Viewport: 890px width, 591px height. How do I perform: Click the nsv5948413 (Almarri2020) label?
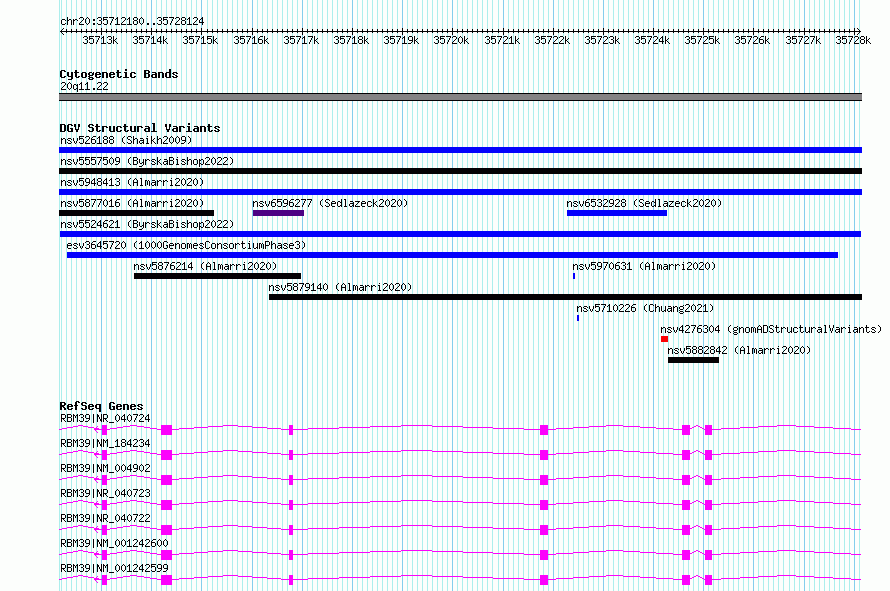(x=132, y=182)
